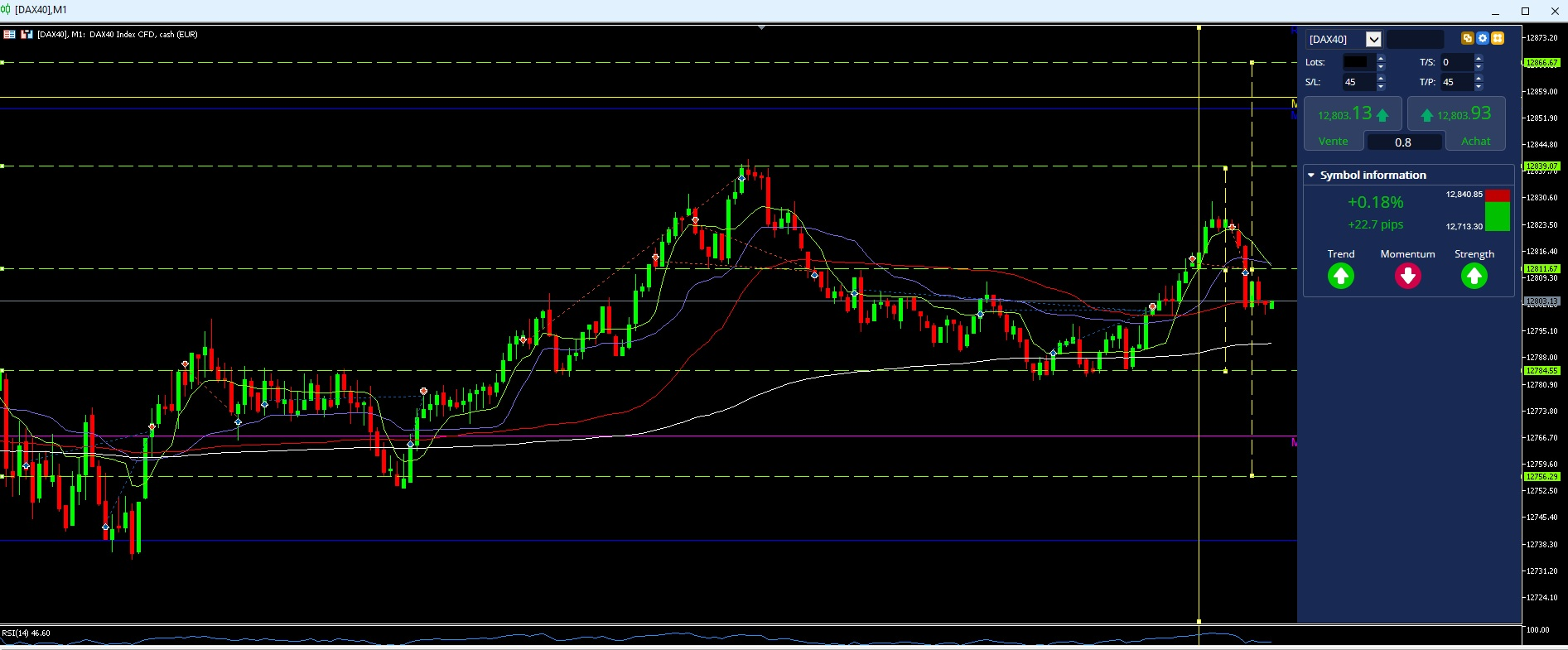Click the flag icon at chart top-left

(x=9, y=34)
